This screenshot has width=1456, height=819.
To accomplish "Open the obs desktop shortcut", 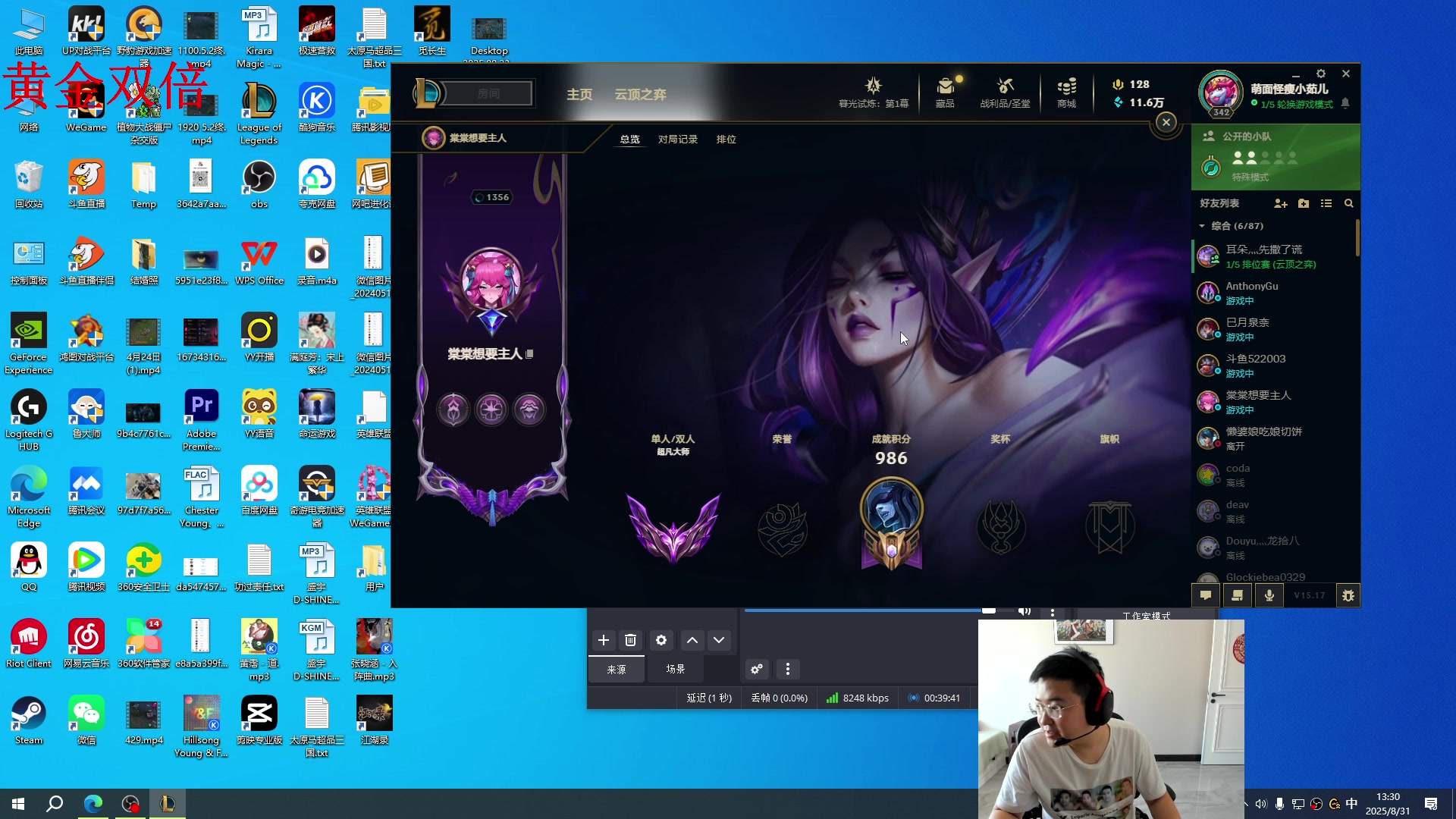I will [x=259, y=184].
